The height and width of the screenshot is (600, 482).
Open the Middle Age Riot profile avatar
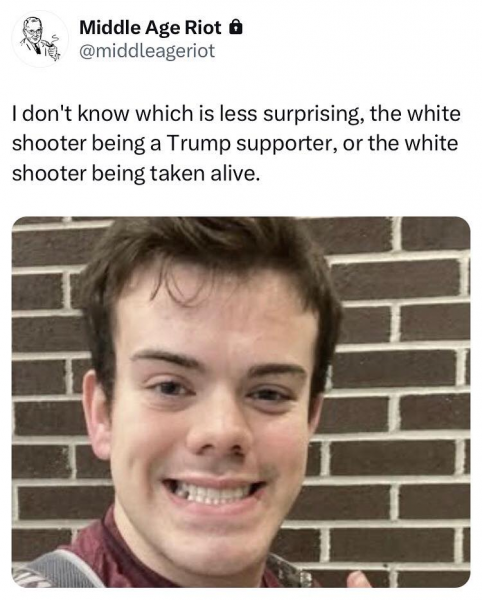click(x=40, y=39)
